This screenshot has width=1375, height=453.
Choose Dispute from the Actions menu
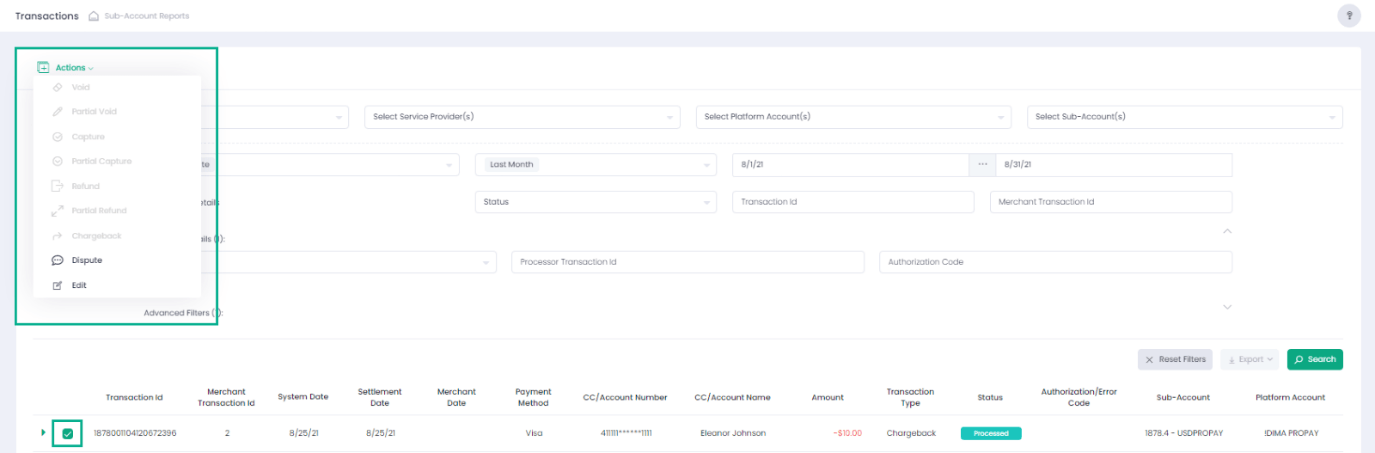click(x=87, y=260)
